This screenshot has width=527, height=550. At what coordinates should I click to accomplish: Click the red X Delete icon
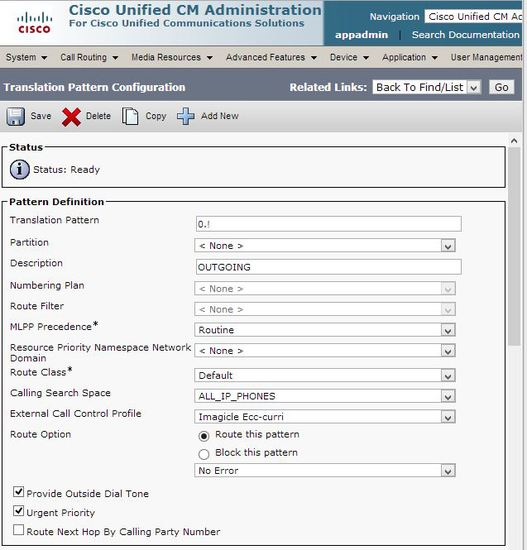(71, 116)
